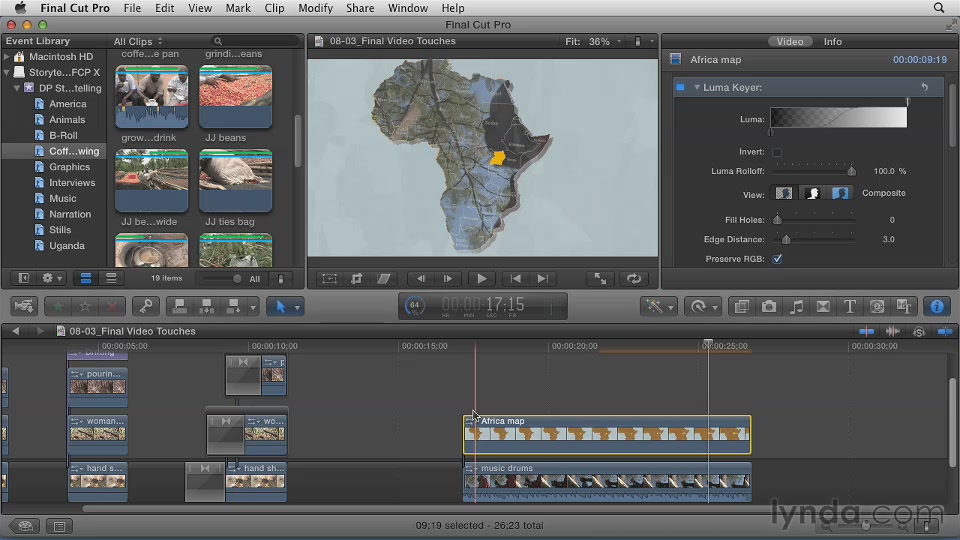Go to previous edit point
This screenshot has height=540, width=960.
coord(516,279)
